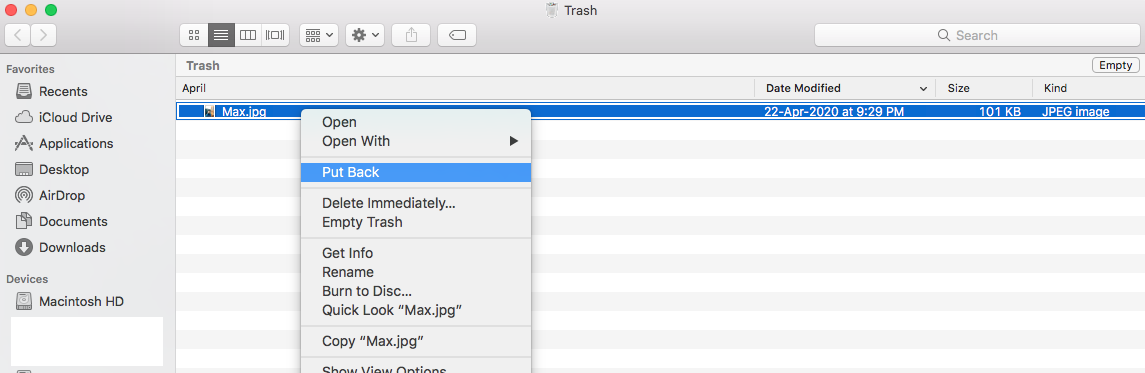The image size is (1145, 373).
Task: Click the Macintosh HD drive icon
Action: 24,301
